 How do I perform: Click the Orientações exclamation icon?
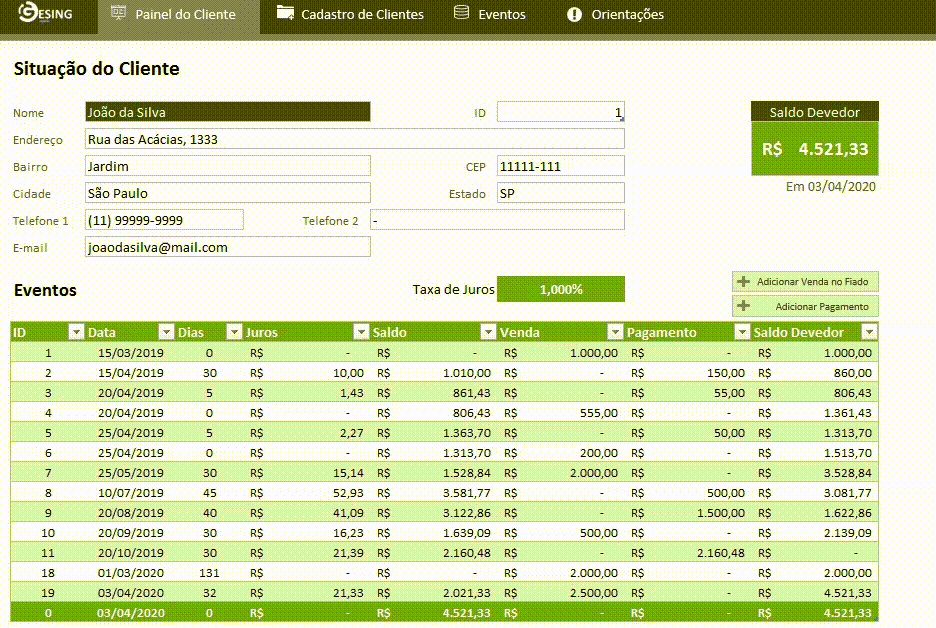[x=574, y=14]
